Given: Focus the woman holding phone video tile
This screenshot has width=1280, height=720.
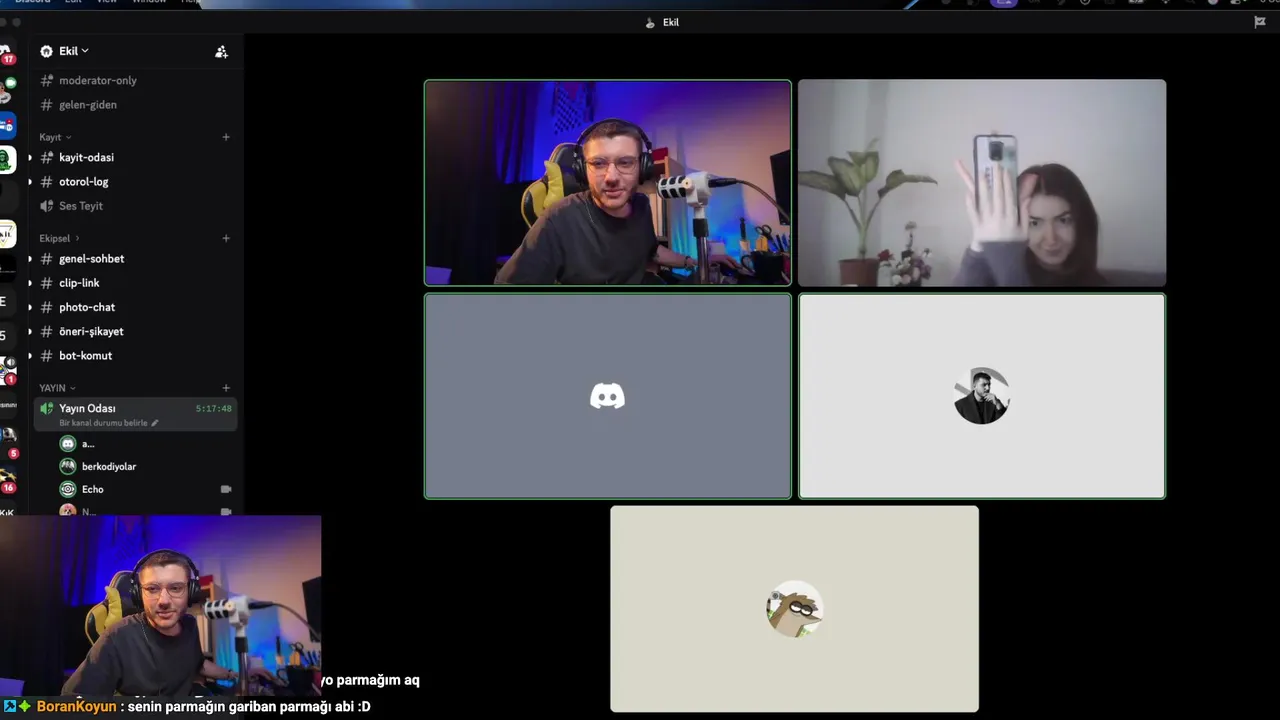Looking at the screenshot, I should (x=982, y=183).
